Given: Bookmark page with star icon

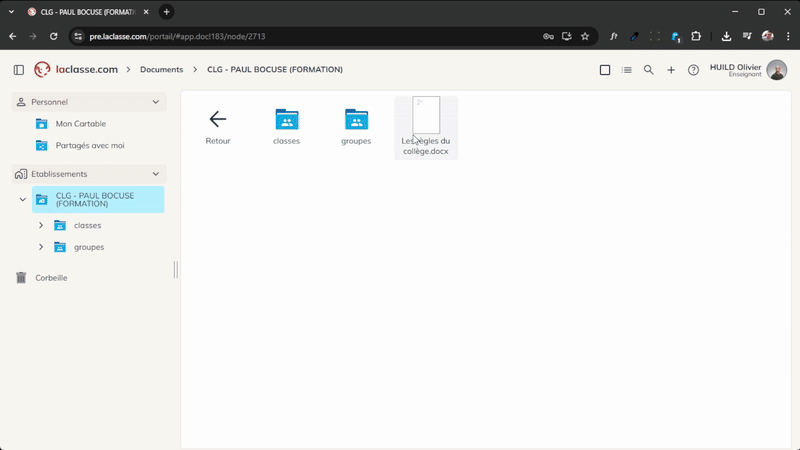Looking at the screenshot, I should (x=585, y=36).
